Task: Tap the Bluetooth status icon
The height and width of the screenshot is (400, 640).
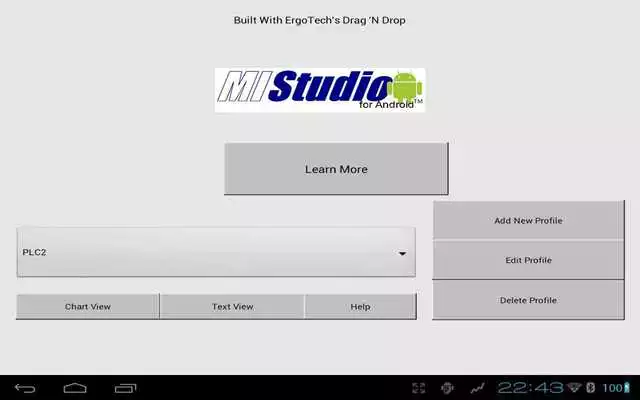Action: [591, 387]
